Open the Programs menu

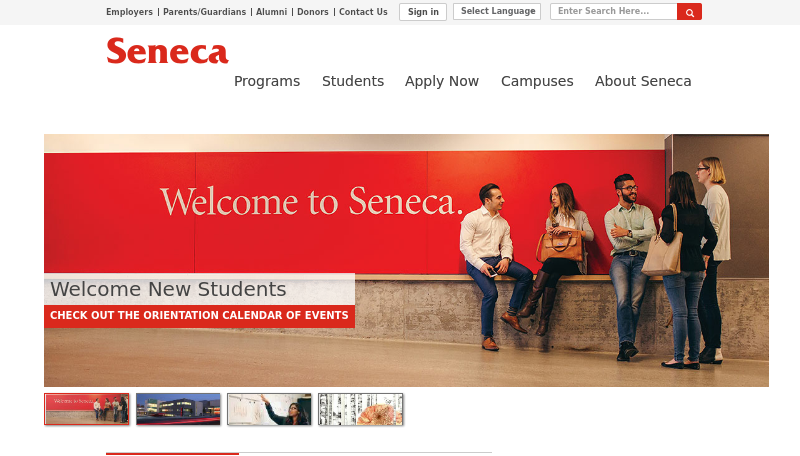pyautogui.click(x=267, y=81)
